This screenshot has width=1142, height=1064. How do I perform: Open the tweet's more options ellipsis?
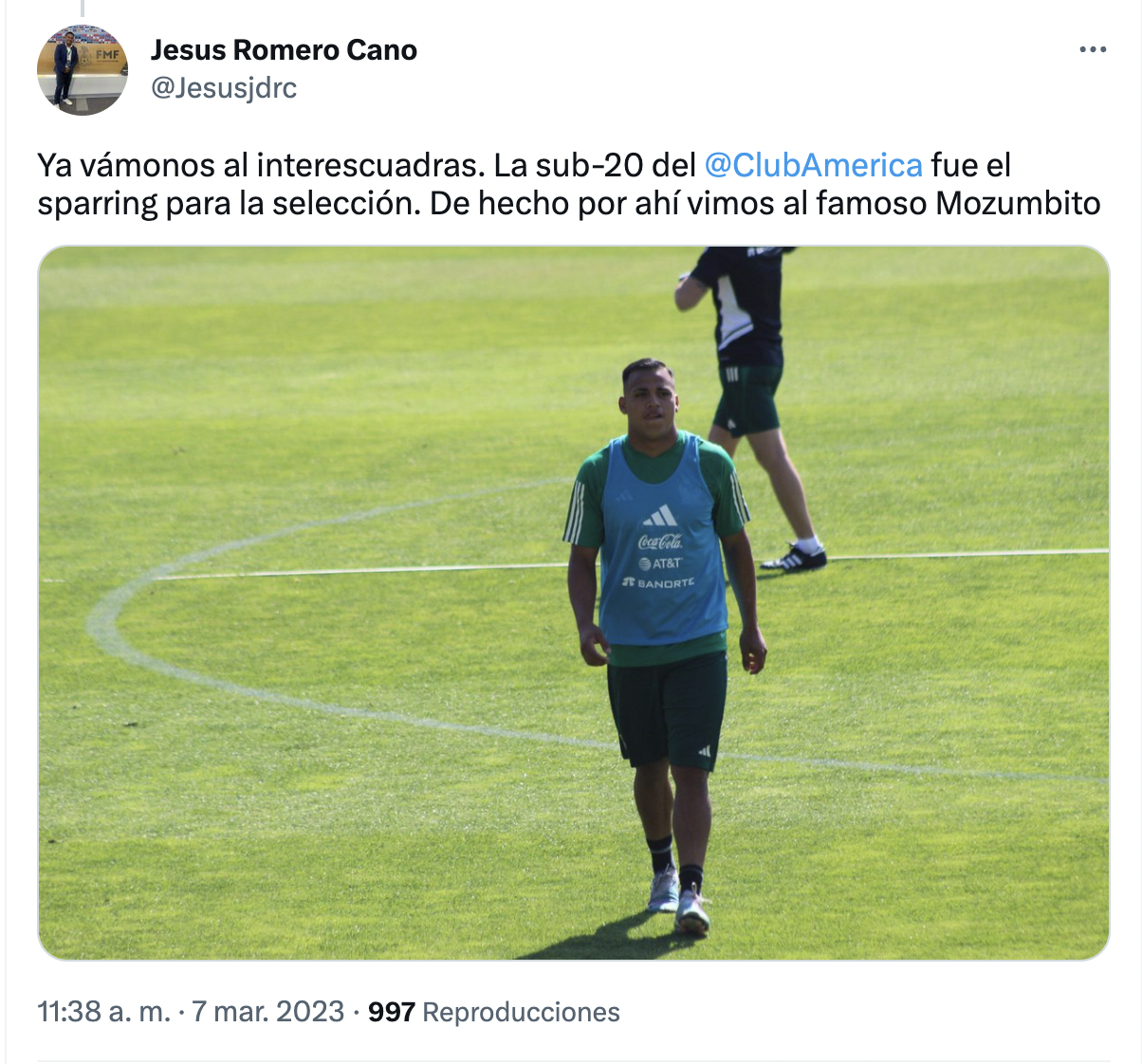point(1093,50)
